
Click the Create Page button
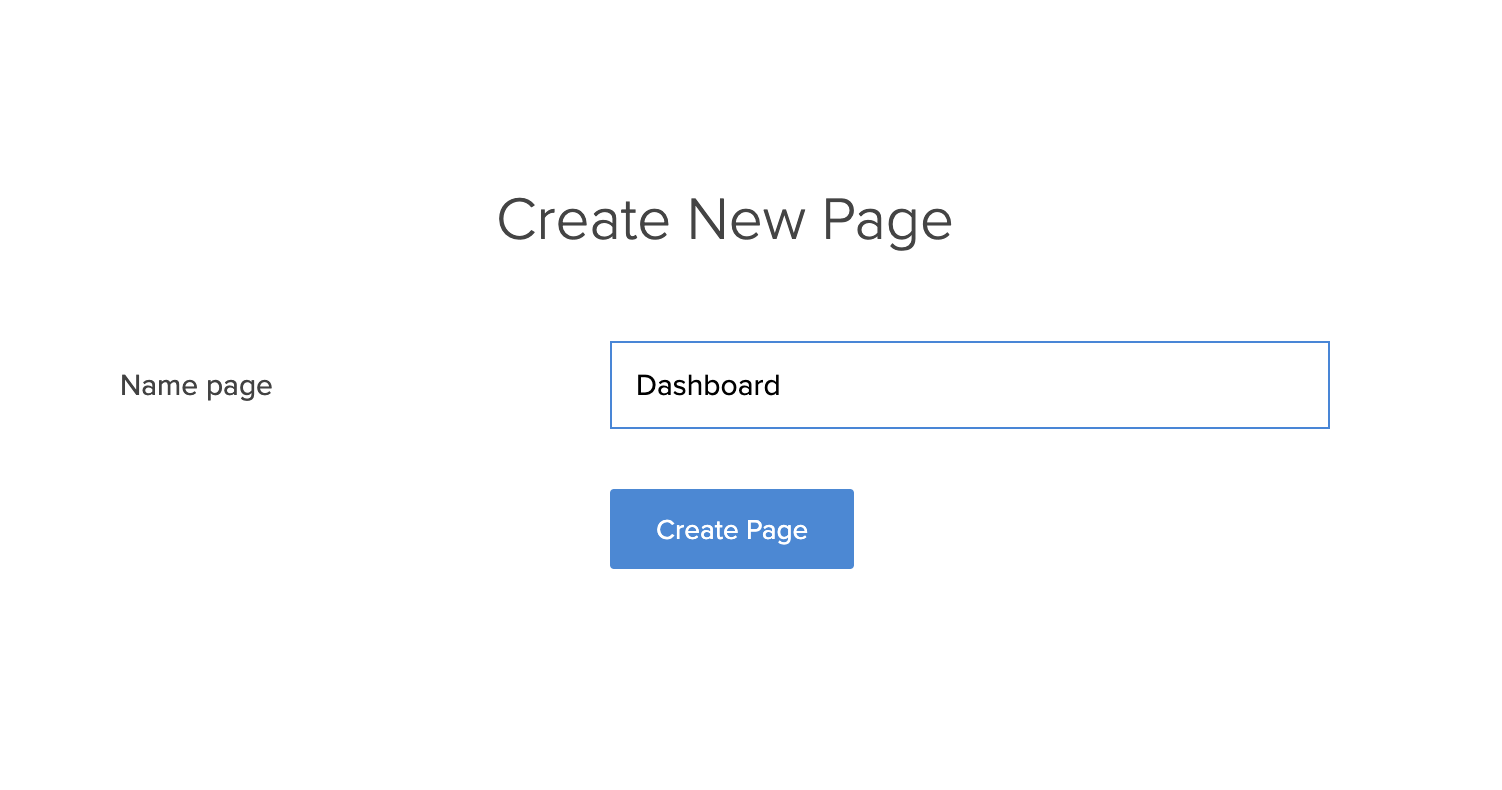[731, 529]
